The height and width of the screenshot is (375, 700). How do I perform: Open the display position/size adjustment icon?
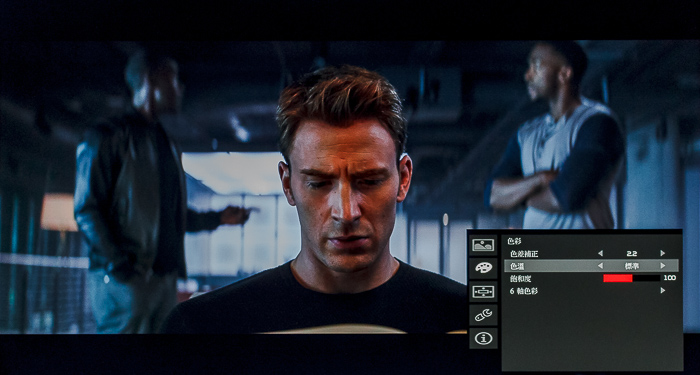483,292
